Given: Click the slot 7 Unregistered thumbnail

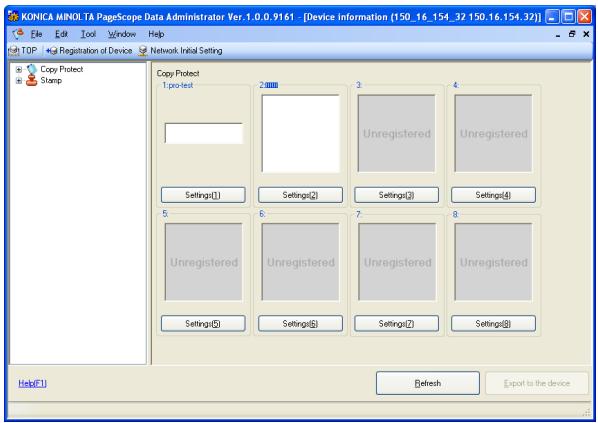Looking at the screenshot, I should click(397, 262).
